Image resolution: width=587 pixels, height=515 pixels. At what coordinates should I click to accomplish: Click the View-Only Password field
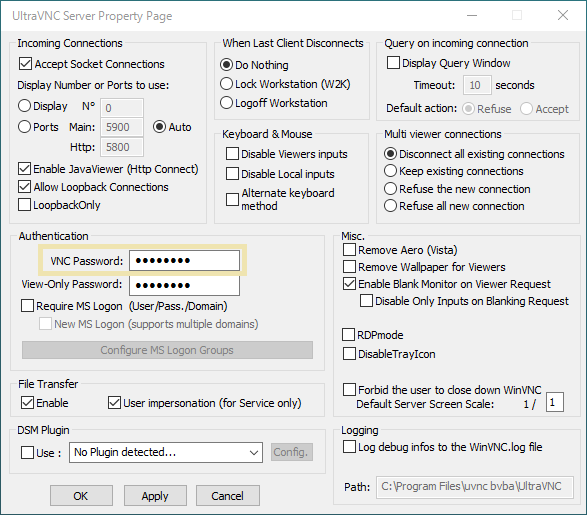185,286
